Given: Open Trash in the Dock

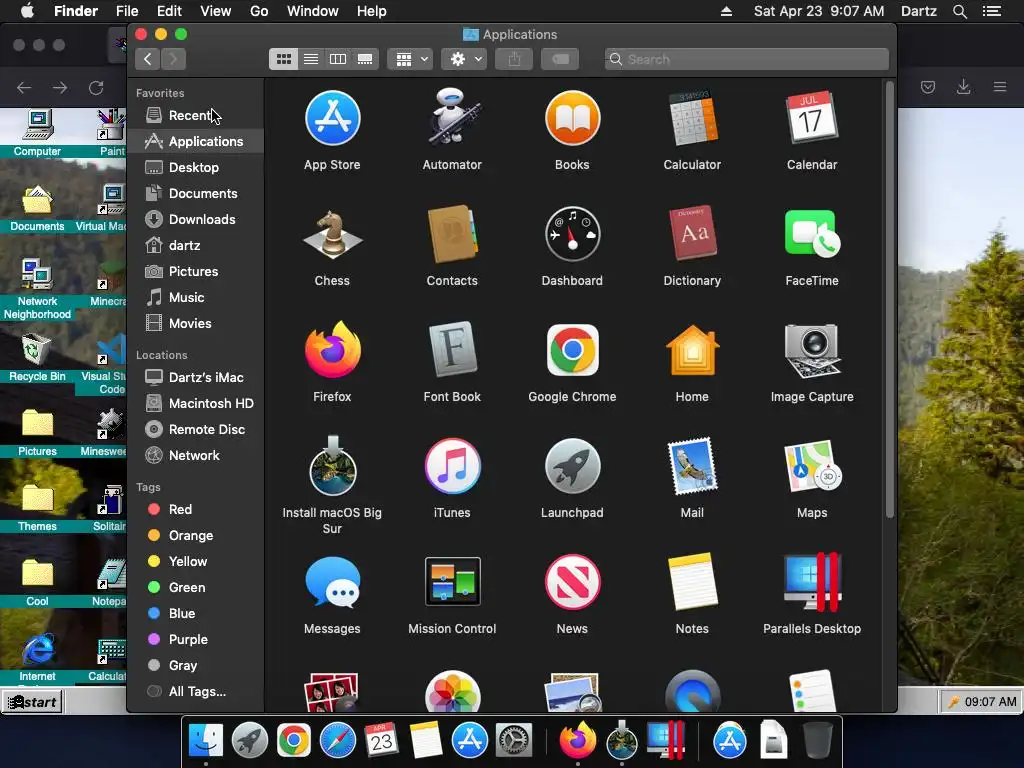Looking at the screenshot, I should [817, 740].
